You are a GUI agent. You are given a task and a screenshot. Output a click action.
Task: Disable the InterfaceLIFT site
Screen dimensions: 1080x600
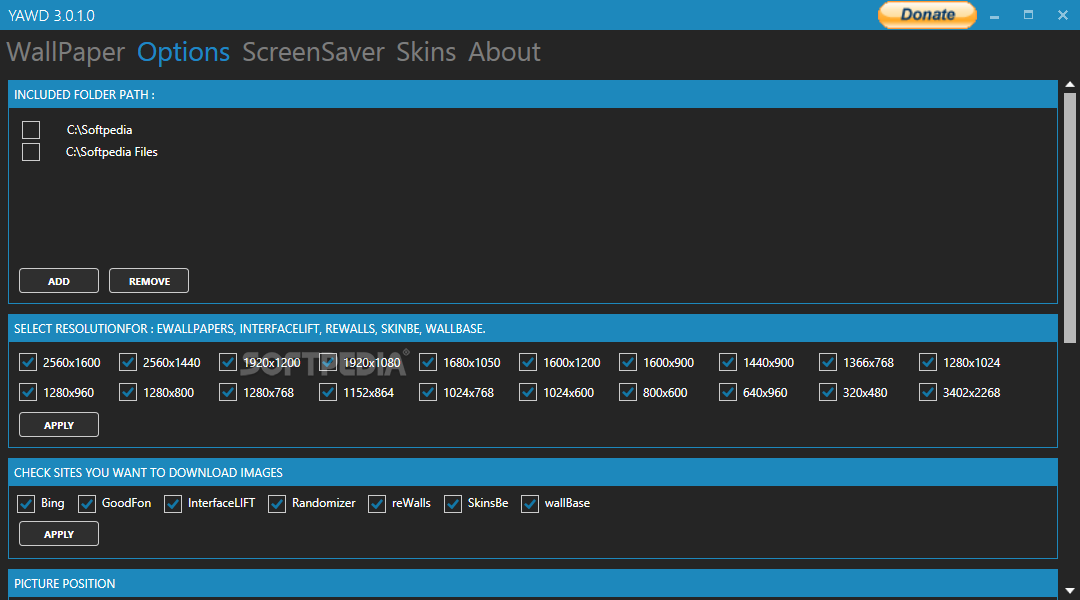tap(173, 504)
